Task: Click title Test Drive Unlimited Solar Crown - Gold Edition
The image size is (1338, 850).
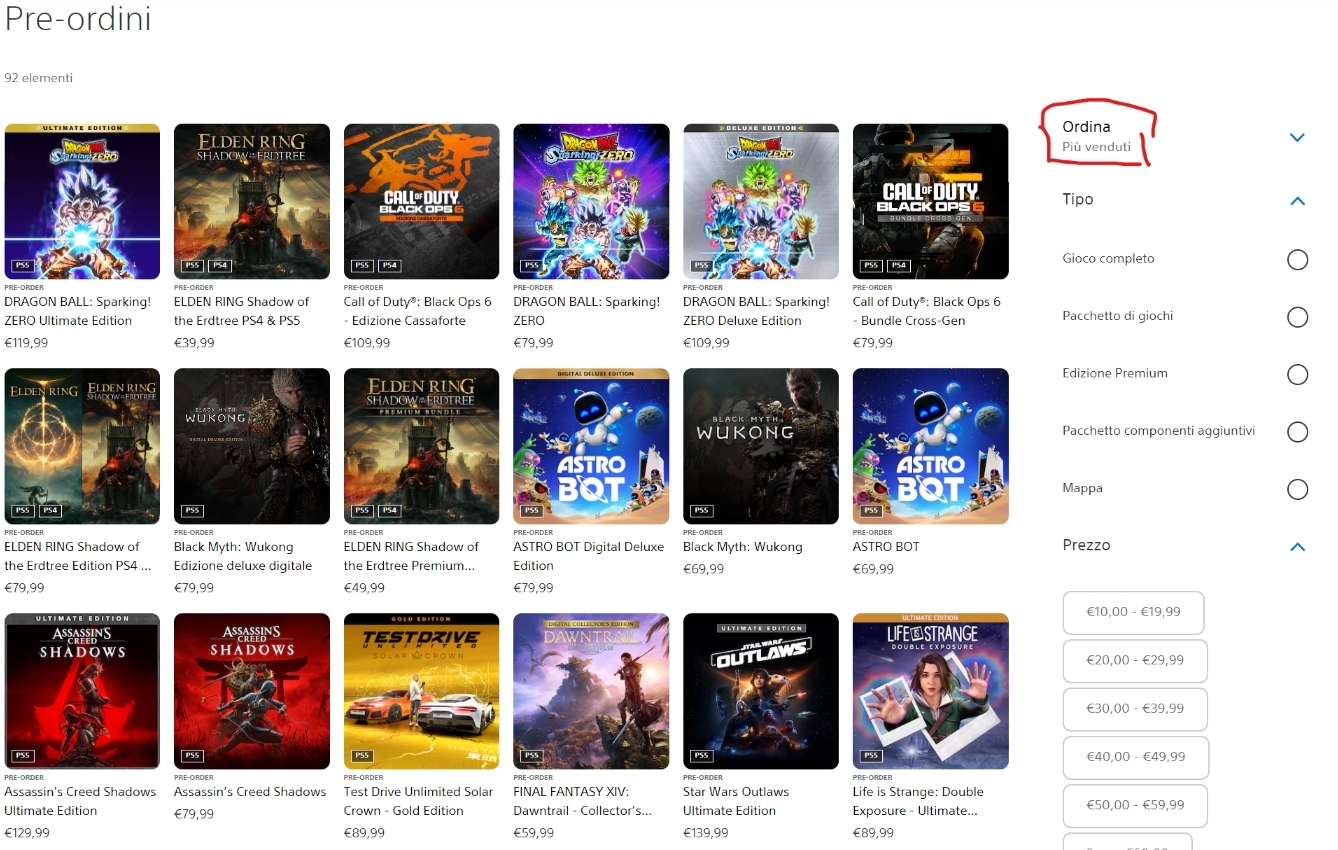Action: 419,801
